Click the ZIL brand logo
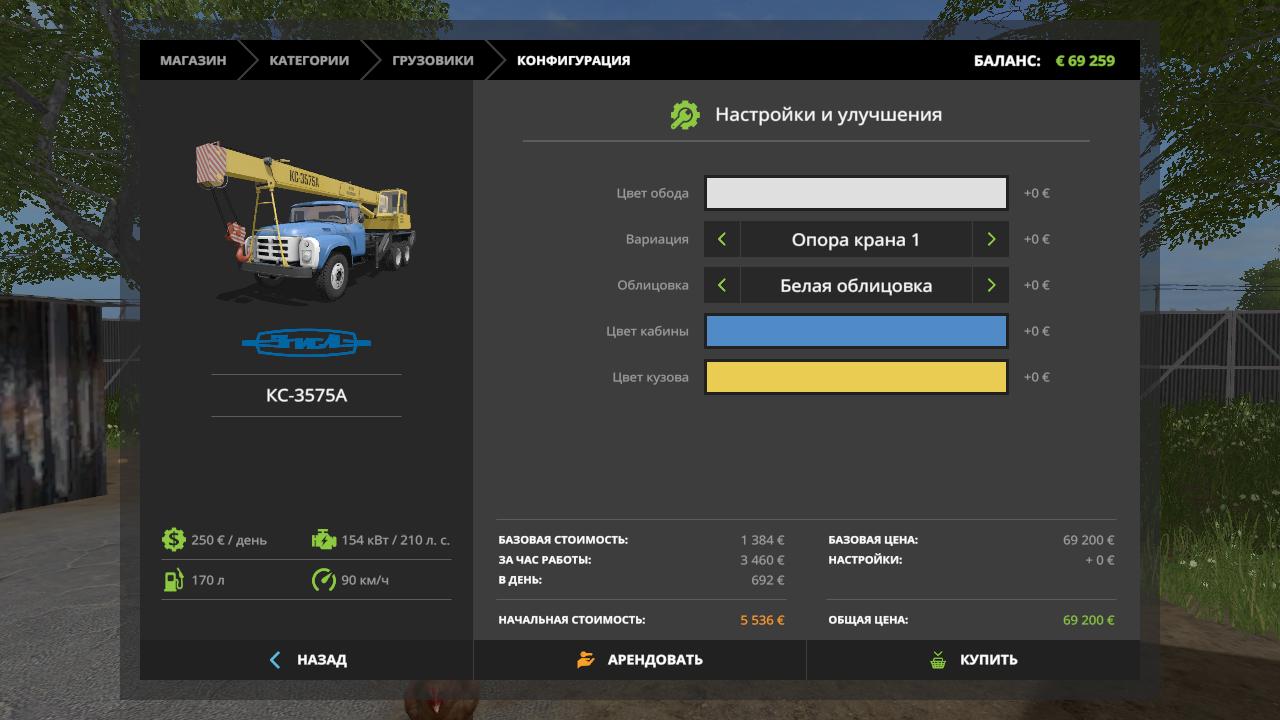This screenshot has width=1280, height=720. pos(306,343)
